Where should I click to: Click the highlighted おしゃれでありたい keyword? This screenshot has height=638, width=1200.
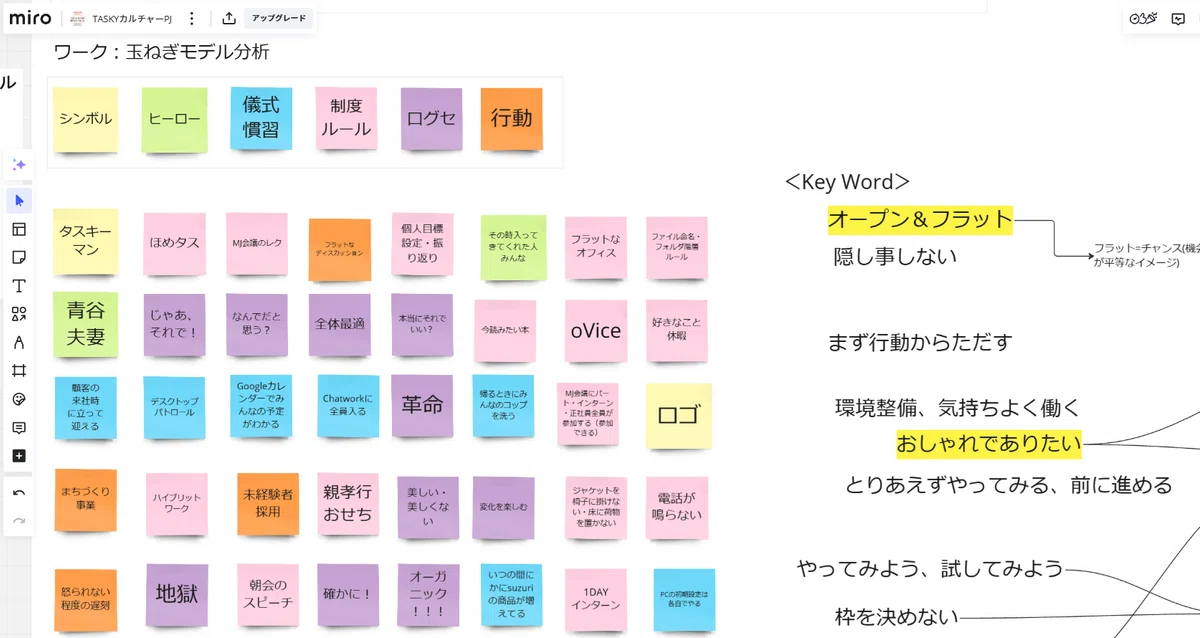(989, 443)
